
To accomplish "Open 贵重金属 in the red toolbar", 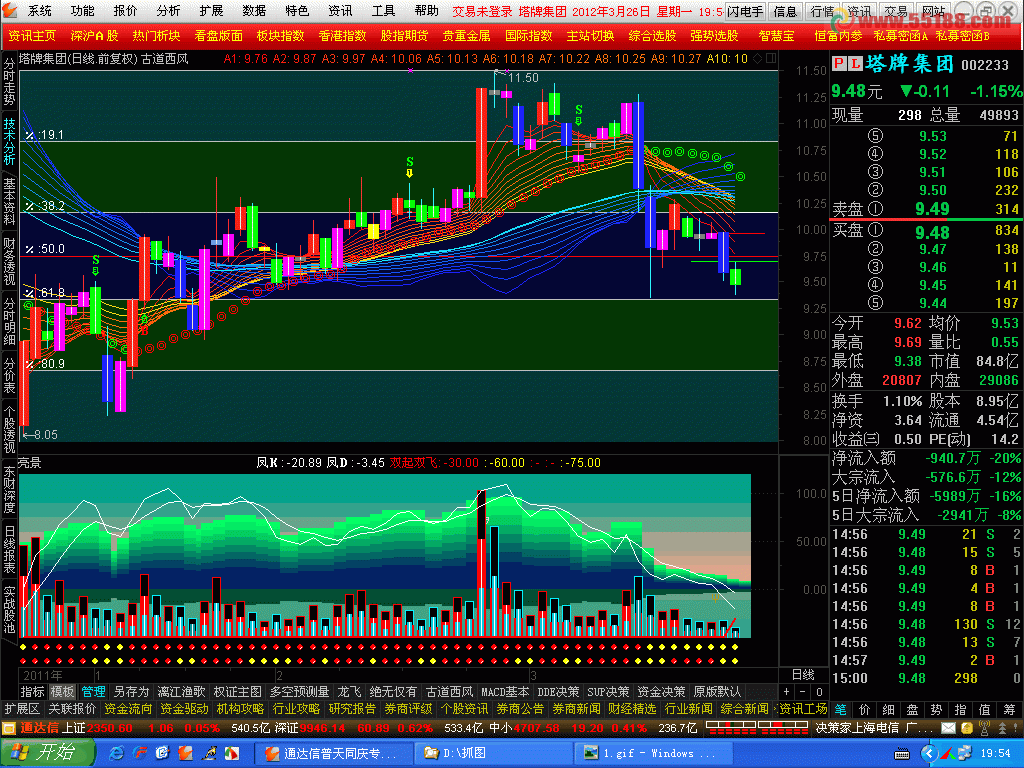I will point(466,36).
